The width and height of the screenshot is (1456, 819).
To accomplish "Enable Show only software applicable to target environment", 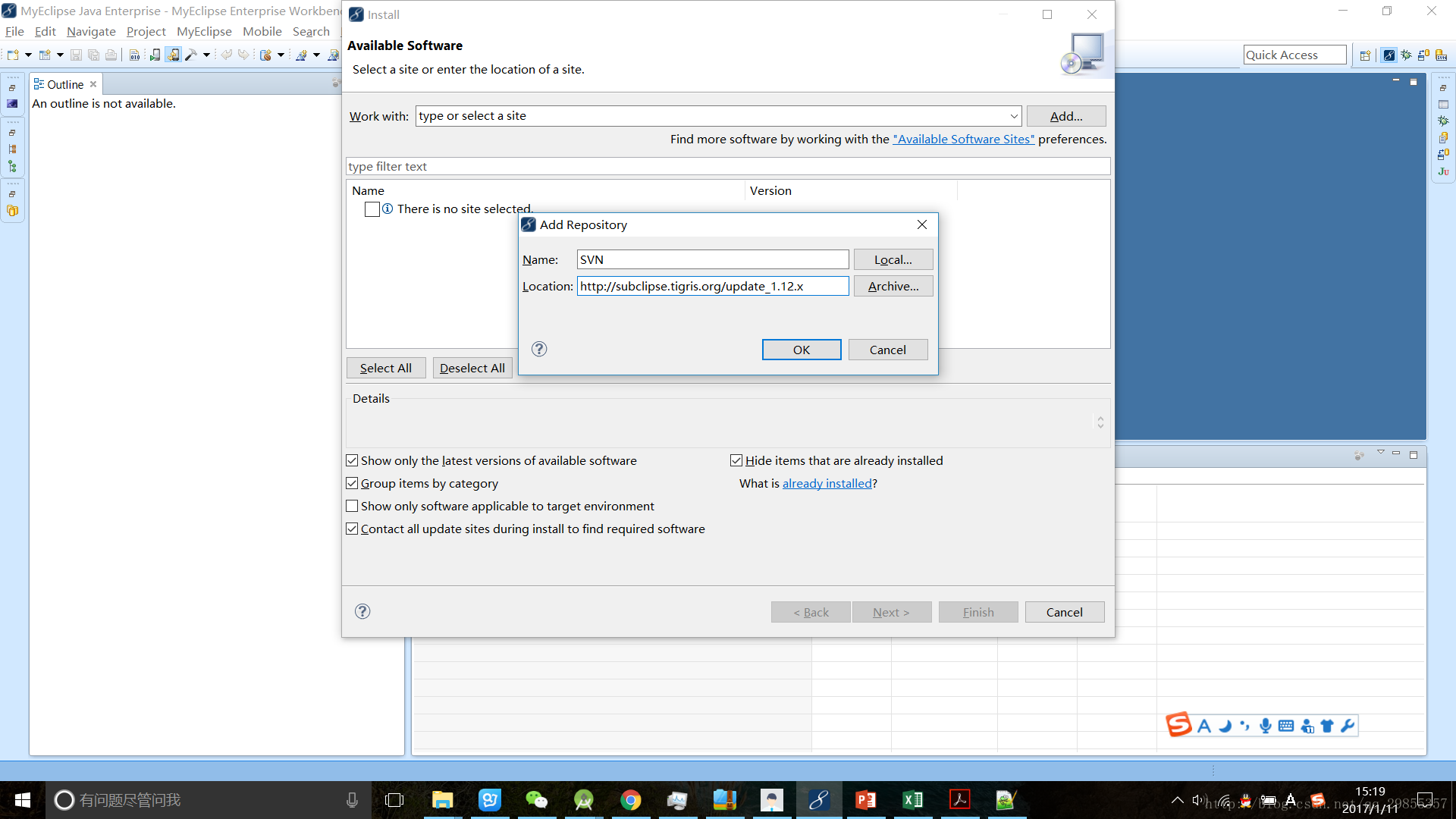I will [352, 506].
